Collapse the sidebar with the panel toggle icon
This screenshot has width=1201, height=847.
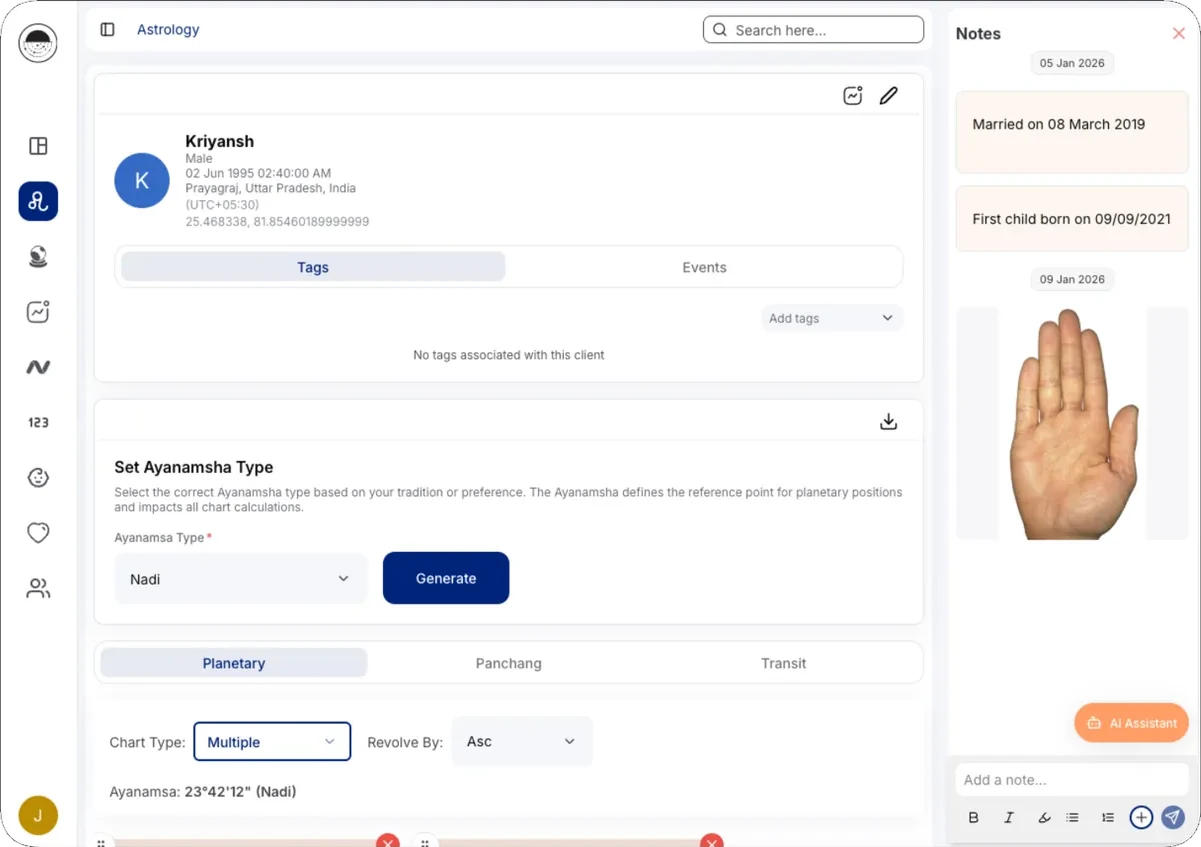[108, 30]
